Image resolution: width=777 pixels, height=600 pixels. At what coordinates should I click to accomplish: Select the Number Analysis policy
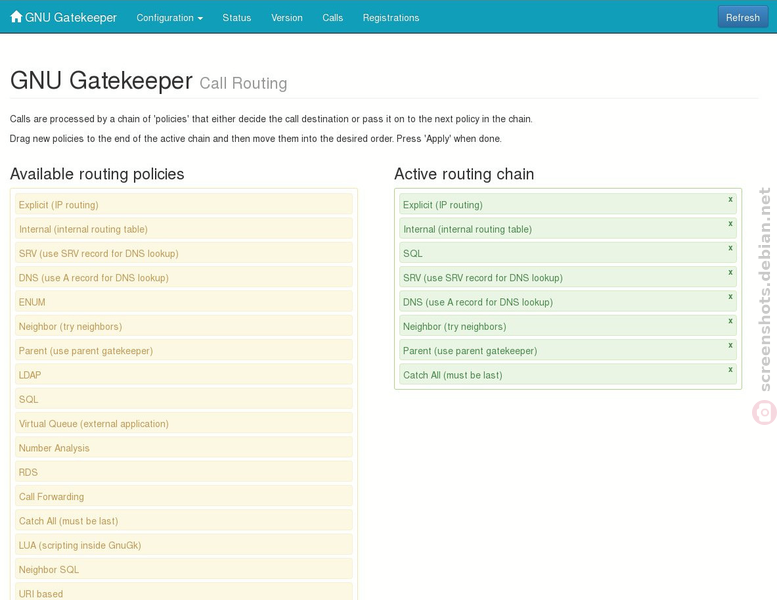pyautogui.click(x=184, y=447)
